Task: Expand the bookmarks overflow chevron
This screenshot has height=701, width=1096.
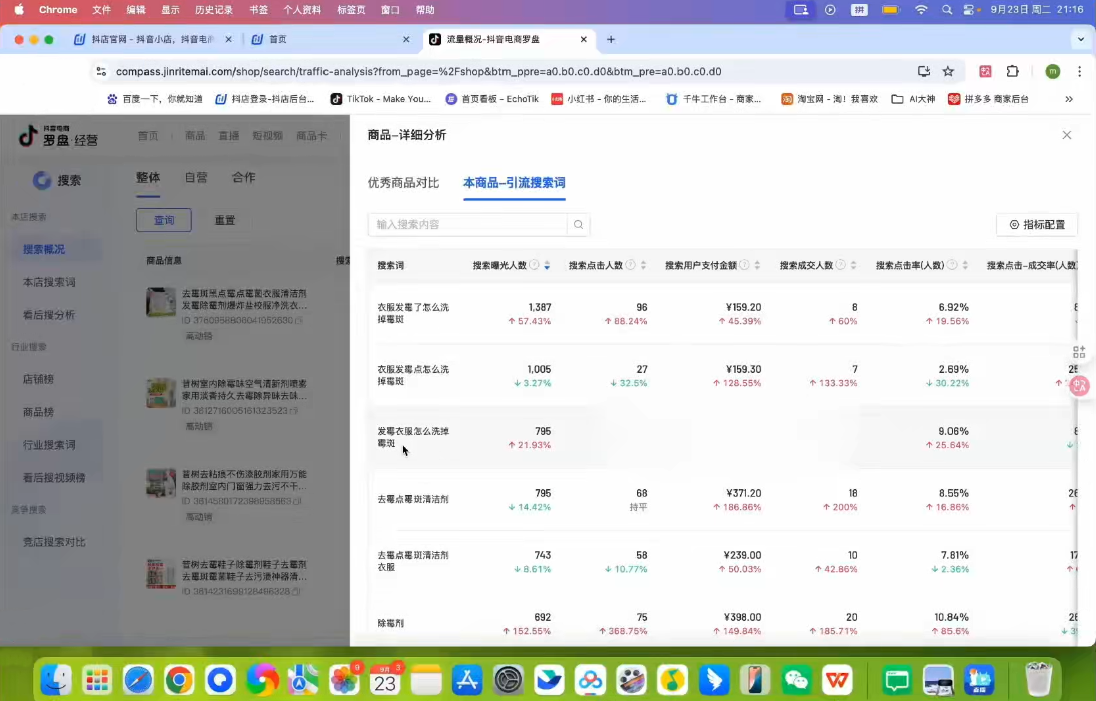Action: pos(1068,99)
